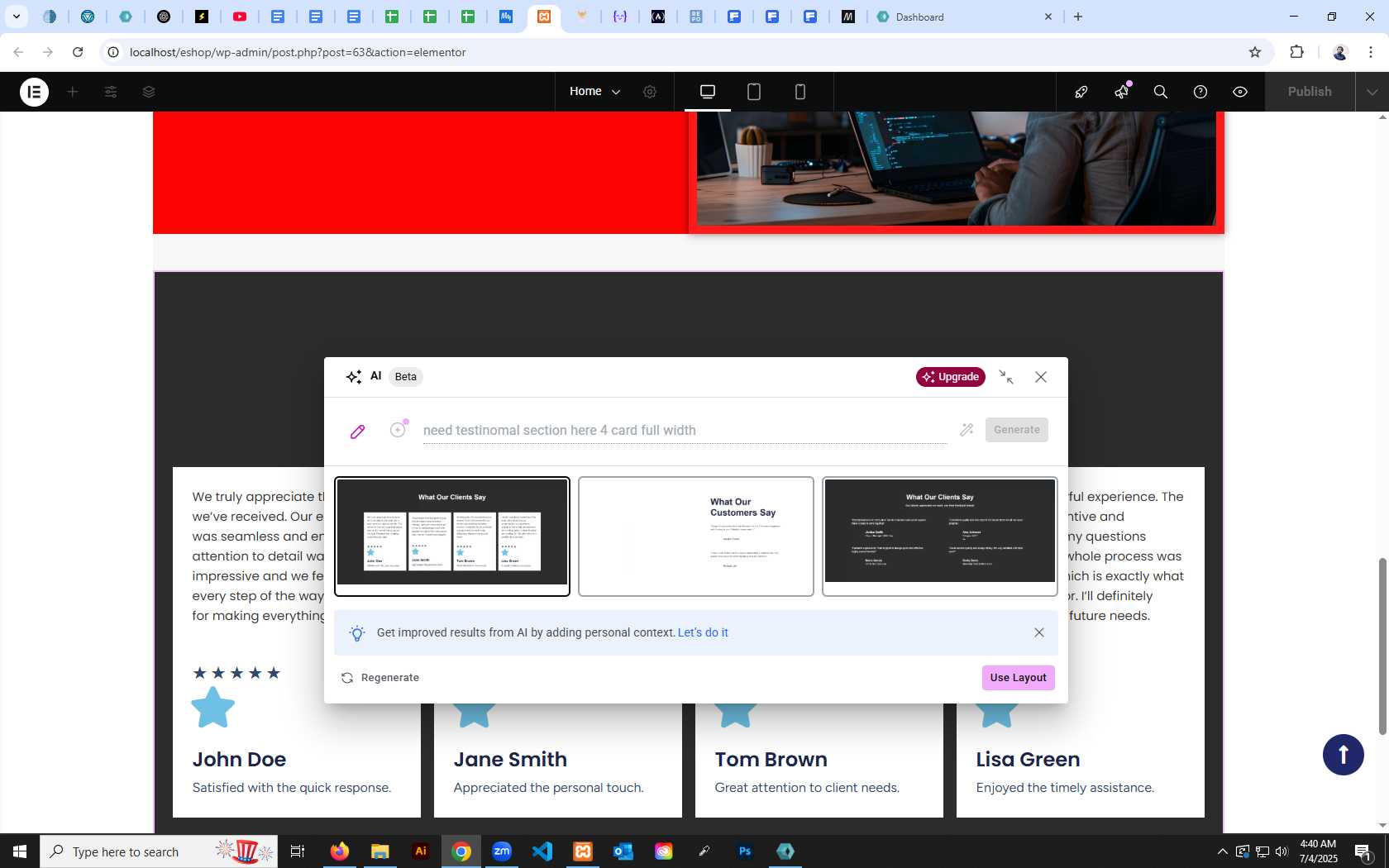This screenshot has height=868, width=1389.
Task: Click the Lisa Green testimonial name
Action: click(x=1029, y=760)
